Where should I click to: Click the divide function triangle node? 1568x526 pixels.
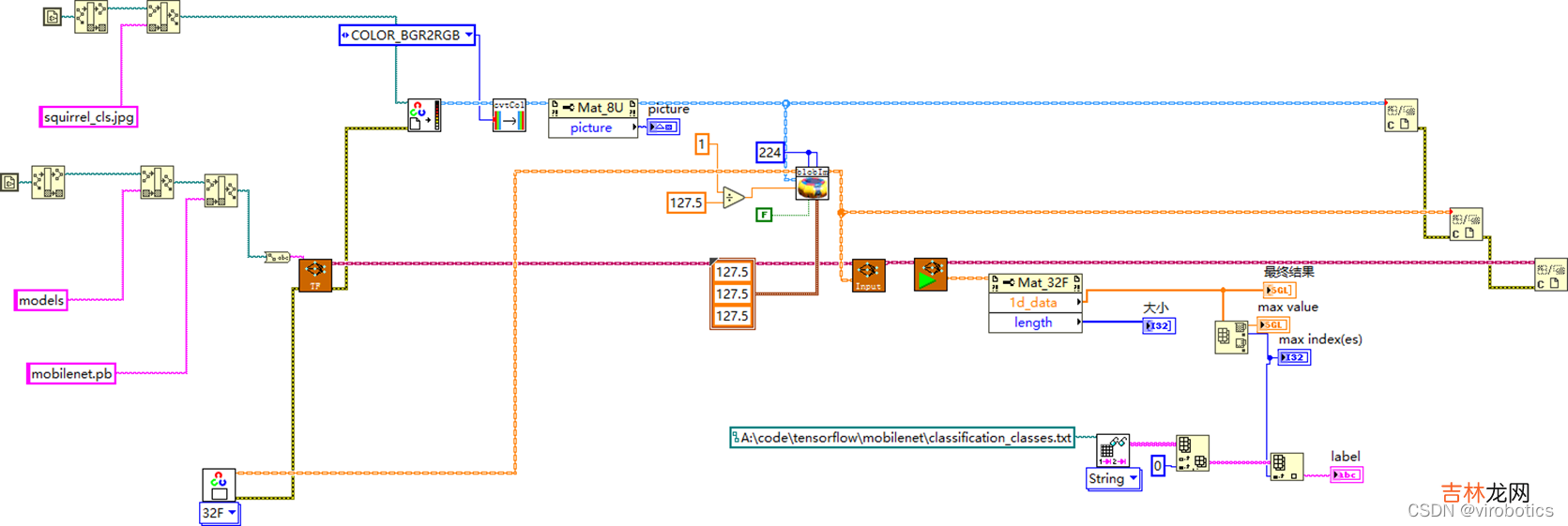733,197
